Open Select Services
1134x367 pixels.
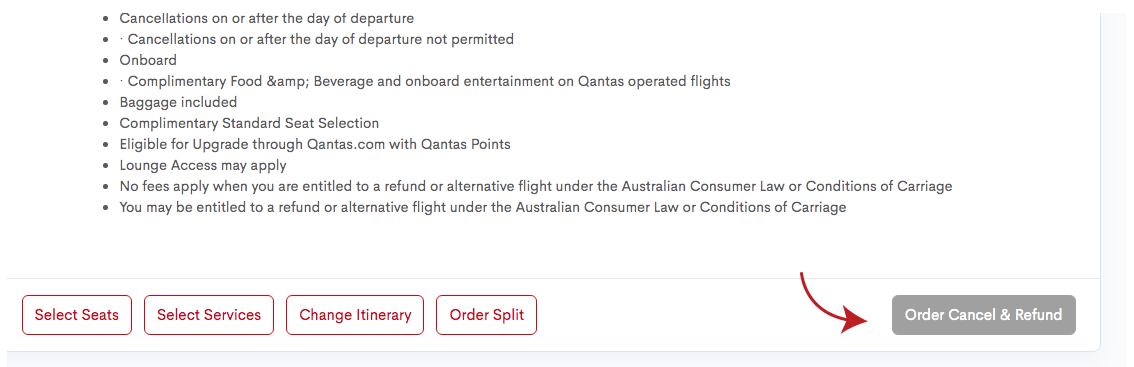(209, 315)
